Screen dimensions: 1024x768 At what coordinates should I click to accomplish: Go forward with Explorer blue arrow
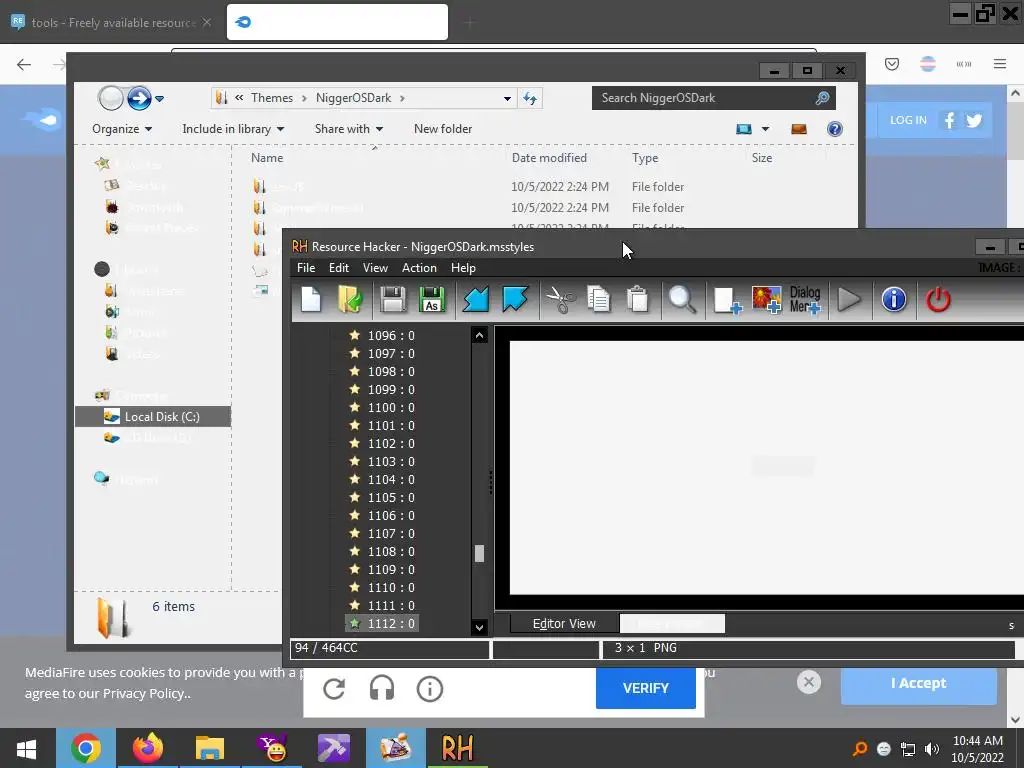point(138,99)
